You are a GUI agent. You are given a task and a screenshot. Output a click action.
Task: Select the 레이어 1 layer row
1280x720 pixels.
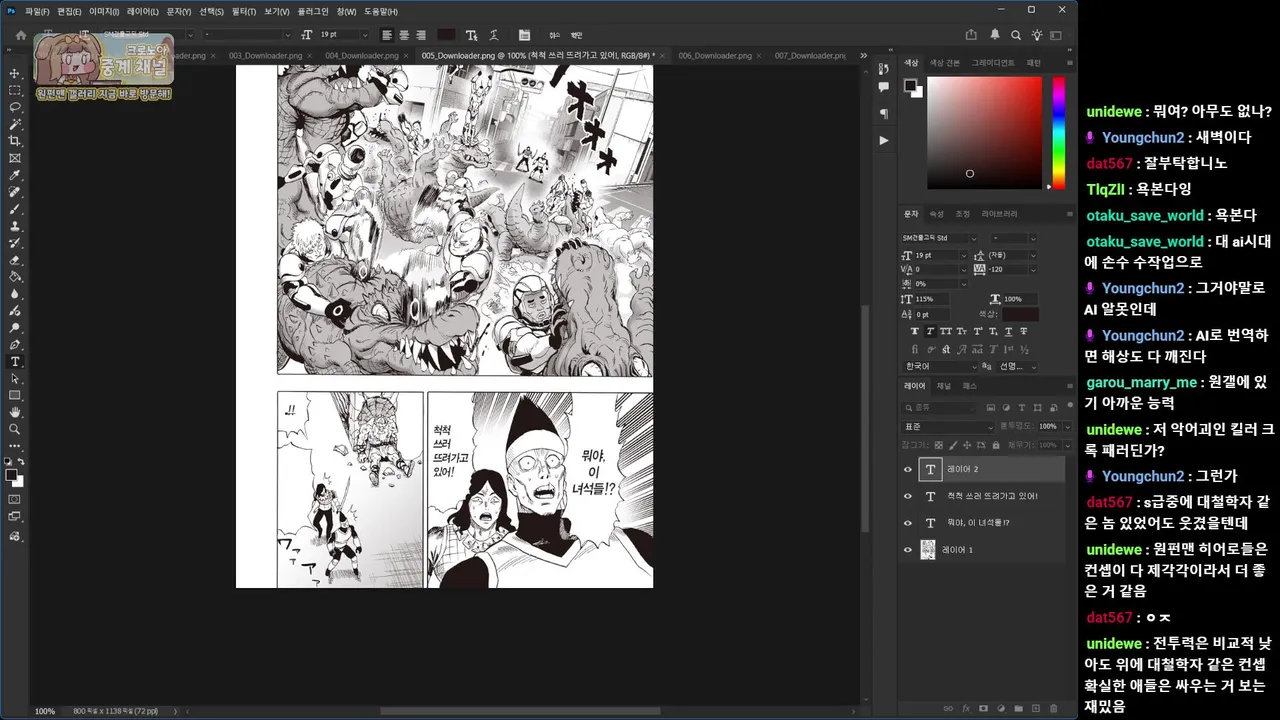point(983,549)
